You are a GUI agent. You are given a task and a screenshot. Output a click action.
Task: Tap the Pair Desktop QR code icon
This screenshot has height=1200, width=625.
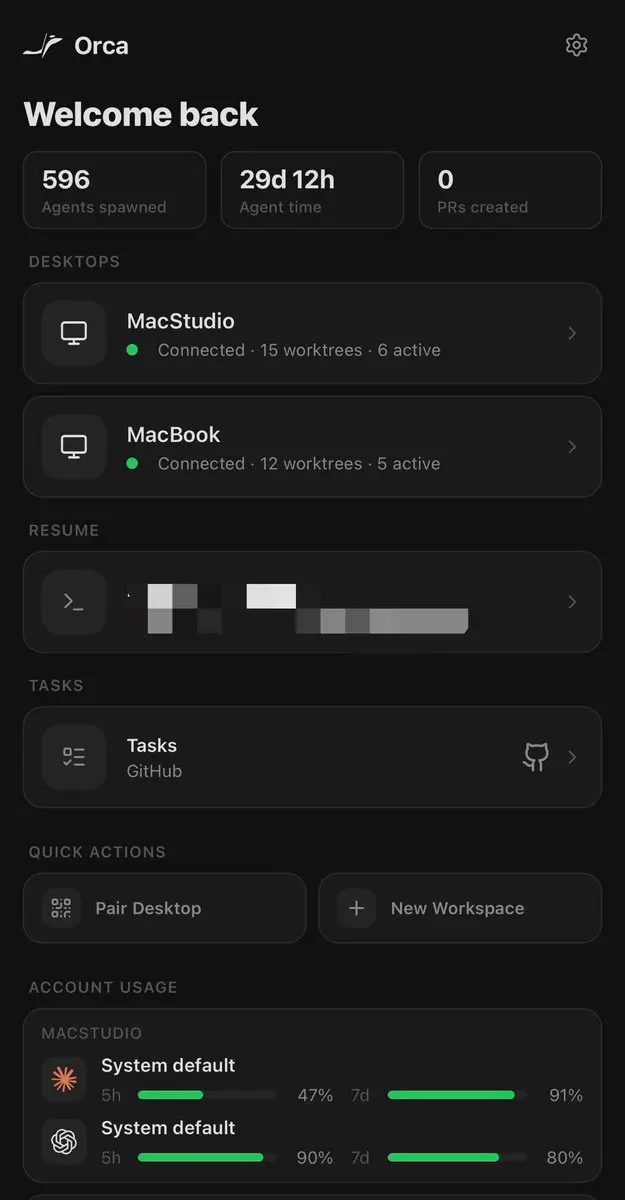(x=62, y=908)
